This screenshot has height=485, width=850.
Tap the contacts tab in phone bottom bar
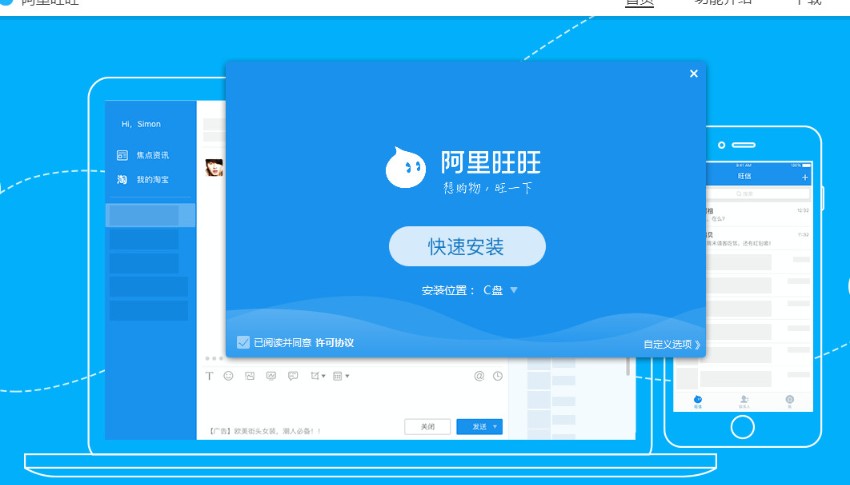pos(744,402)
